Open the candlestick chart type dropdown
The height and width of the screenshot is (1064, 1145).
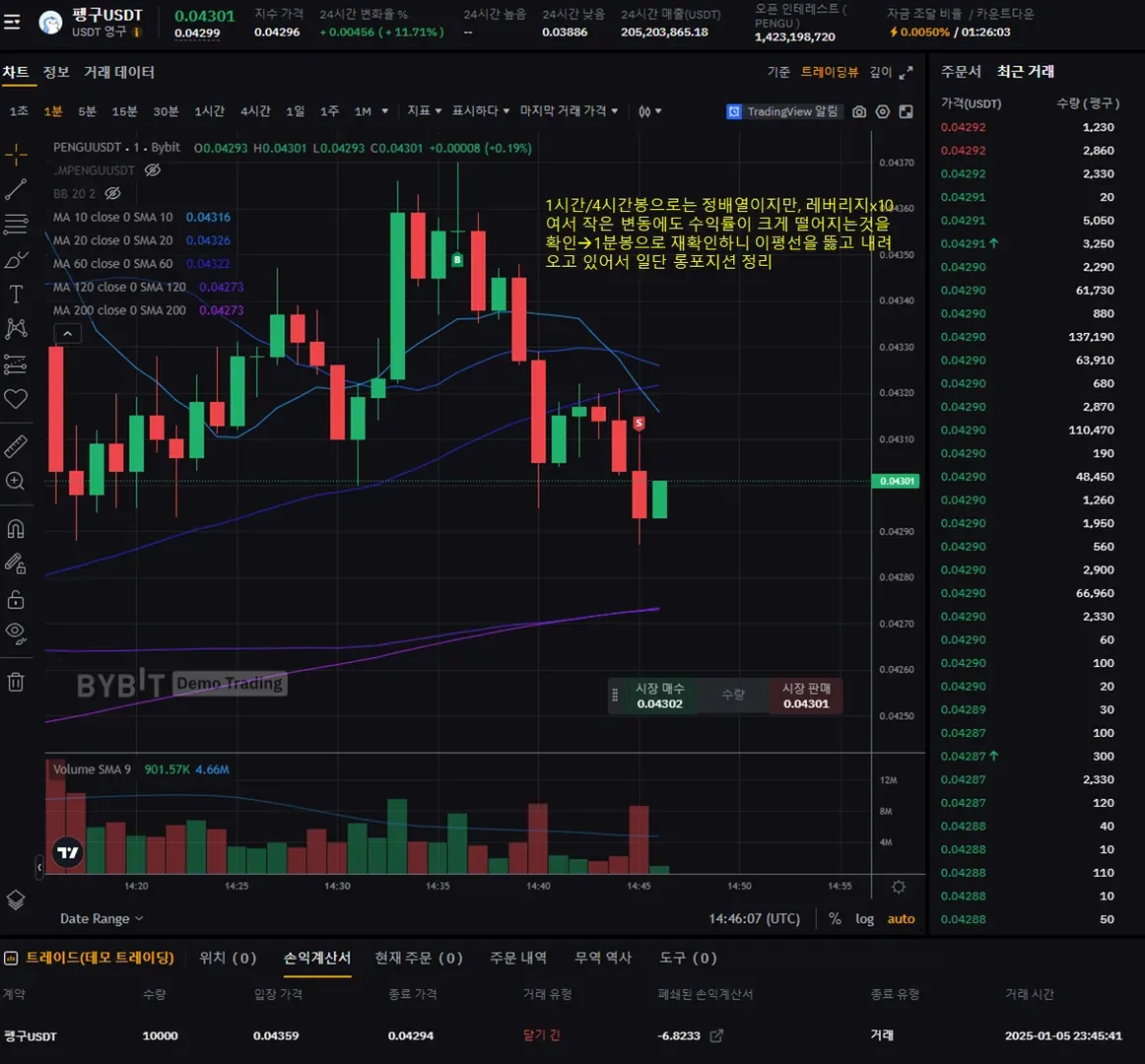click(649, 111)
